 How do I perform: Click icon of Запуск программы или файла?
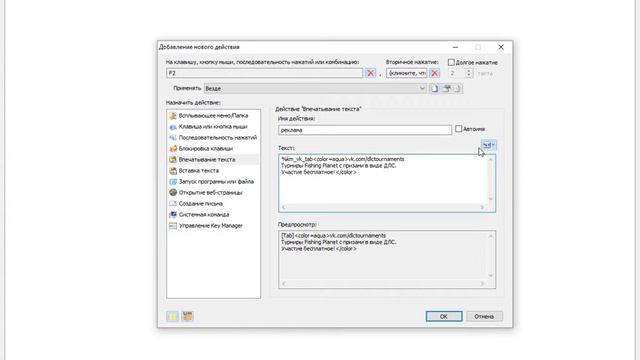click(x=173, y=182)
